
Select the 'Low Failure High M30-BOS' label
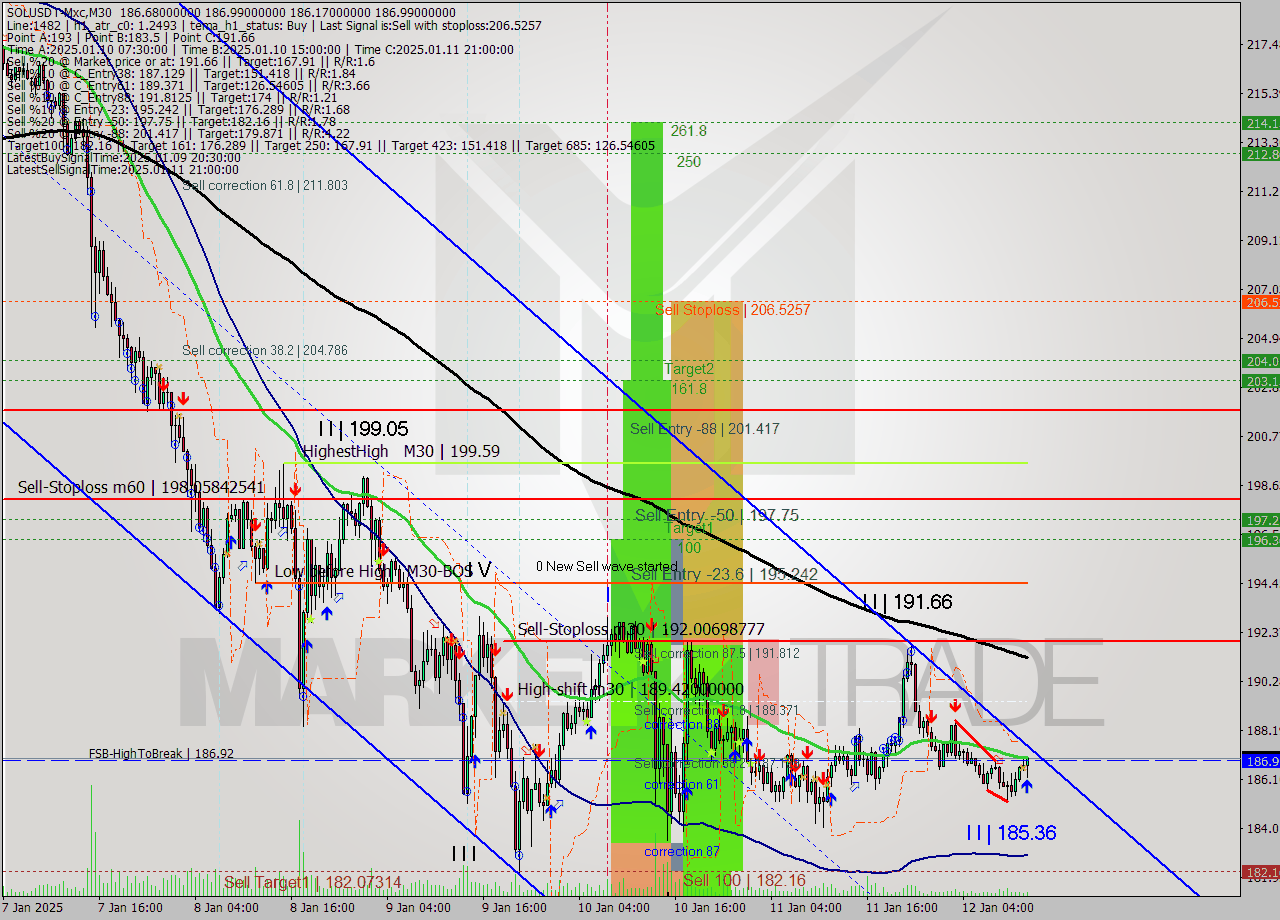tap(375, 571)
